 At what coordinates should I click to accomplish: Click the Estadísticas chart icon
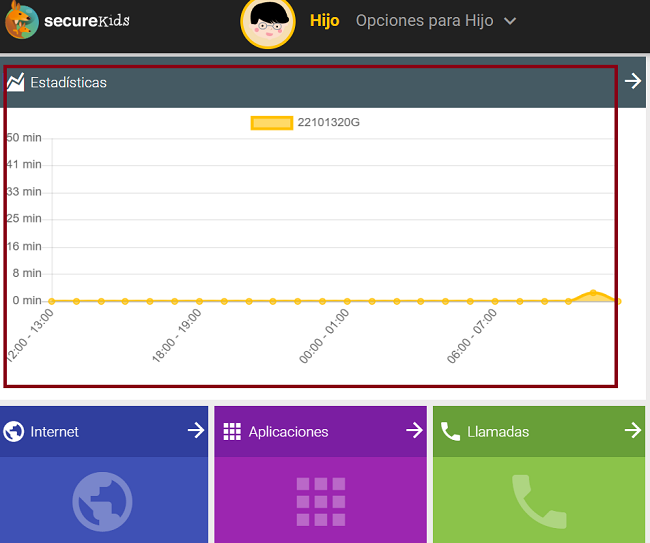click(x=16, y=82)
